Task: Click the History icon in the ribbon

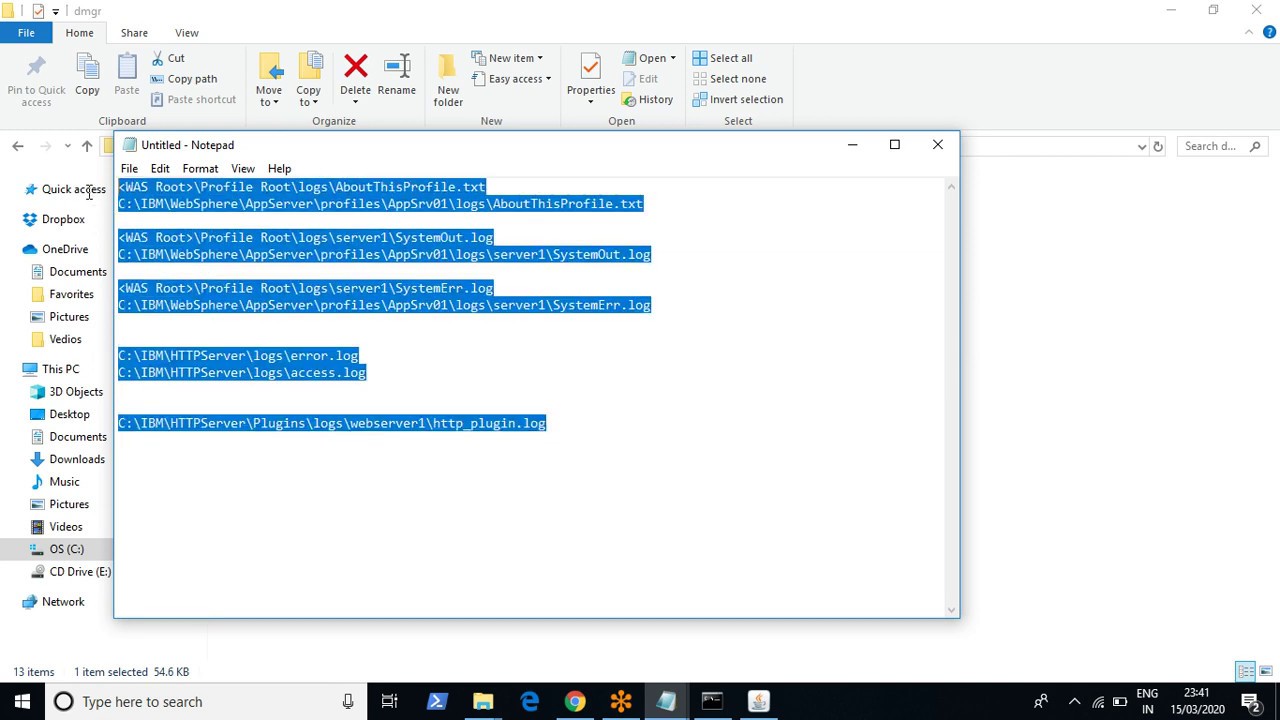Action: click(629, 99)
